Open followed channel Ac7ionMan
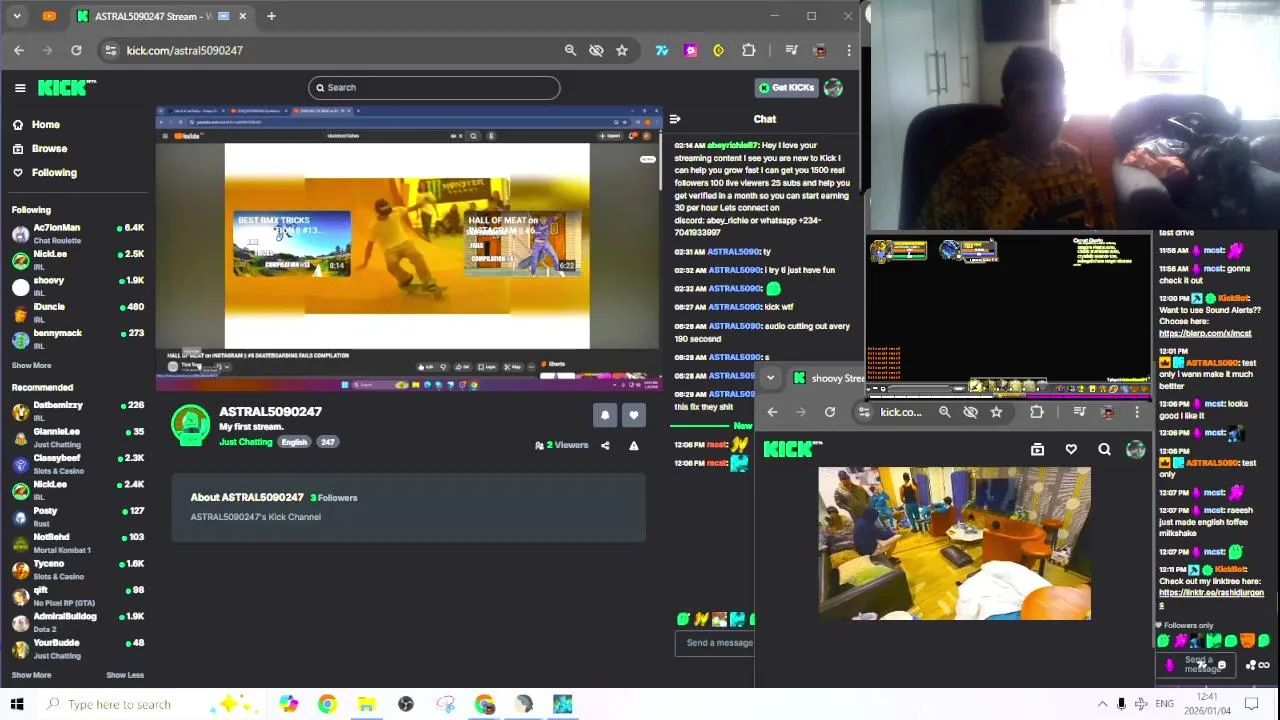 point(78,232)
